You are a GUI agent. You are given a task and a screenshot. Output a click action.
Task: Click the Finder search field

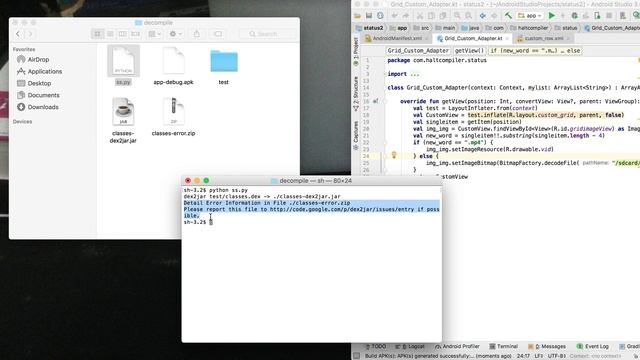tap(267, 34)
